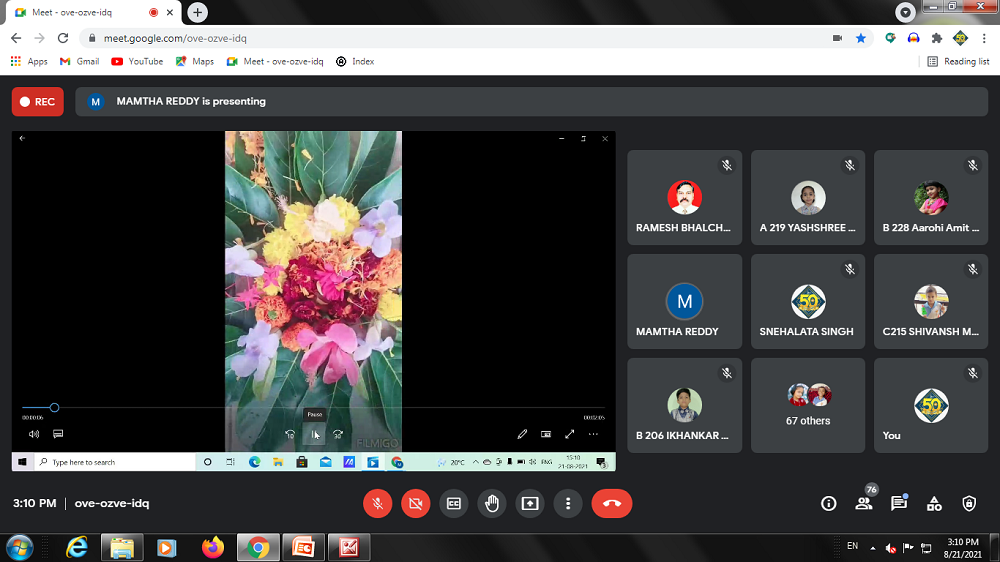Show everyone participants panel
Screen dimensions: 1000x562
pyautogui.click(x=863, y=504)
